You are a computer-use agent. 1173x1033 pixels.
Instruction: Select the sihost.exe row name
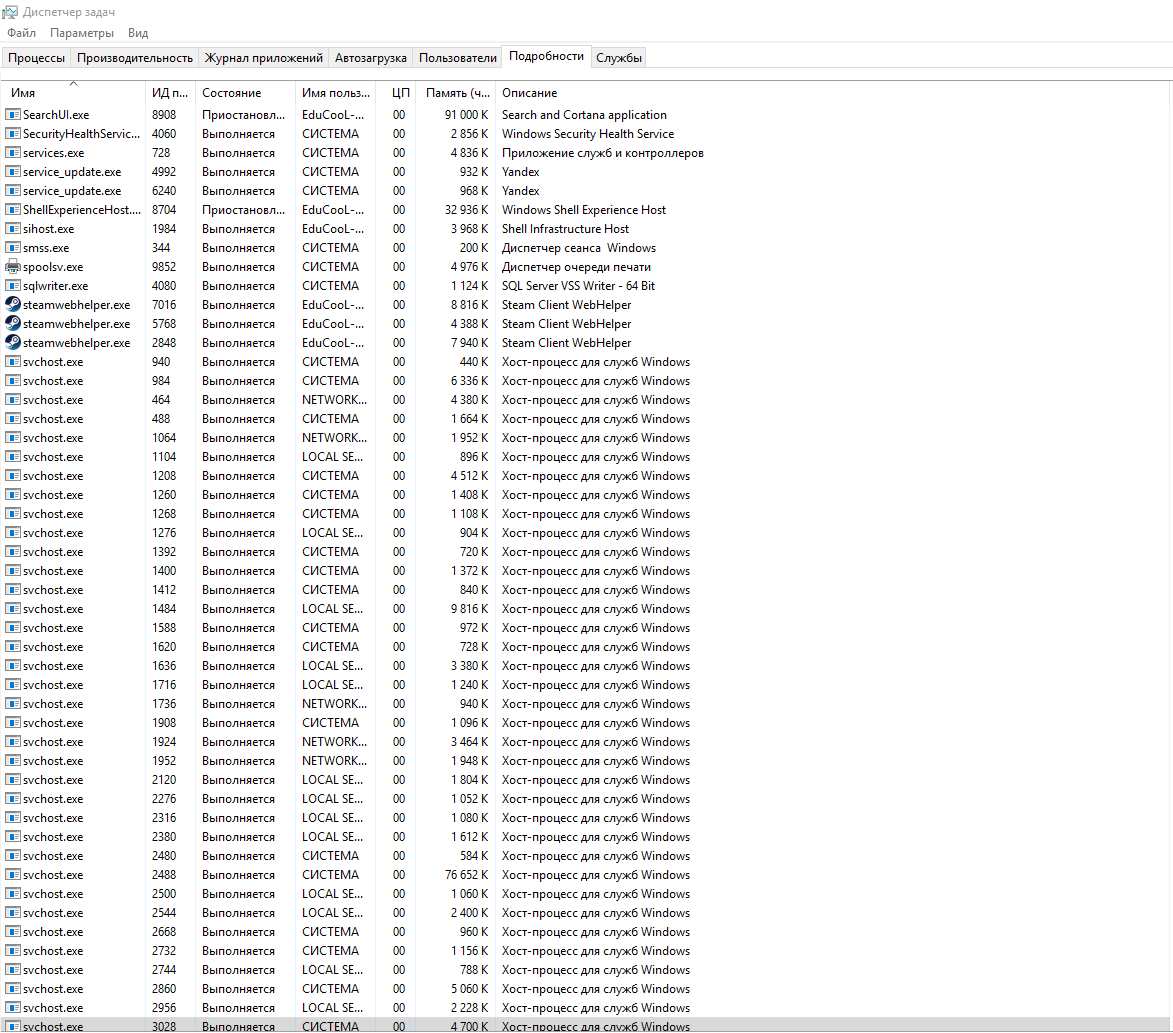click(x=49, y=229)
